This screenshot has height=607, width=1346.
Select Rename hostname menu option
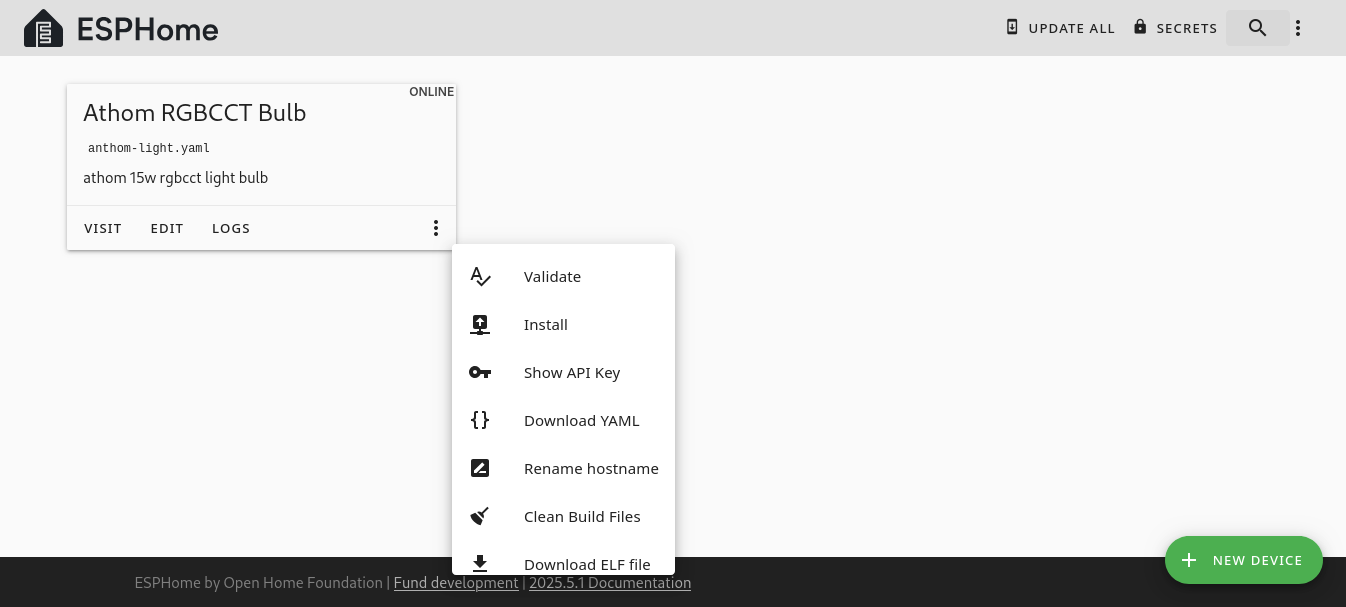pos(591,469)
